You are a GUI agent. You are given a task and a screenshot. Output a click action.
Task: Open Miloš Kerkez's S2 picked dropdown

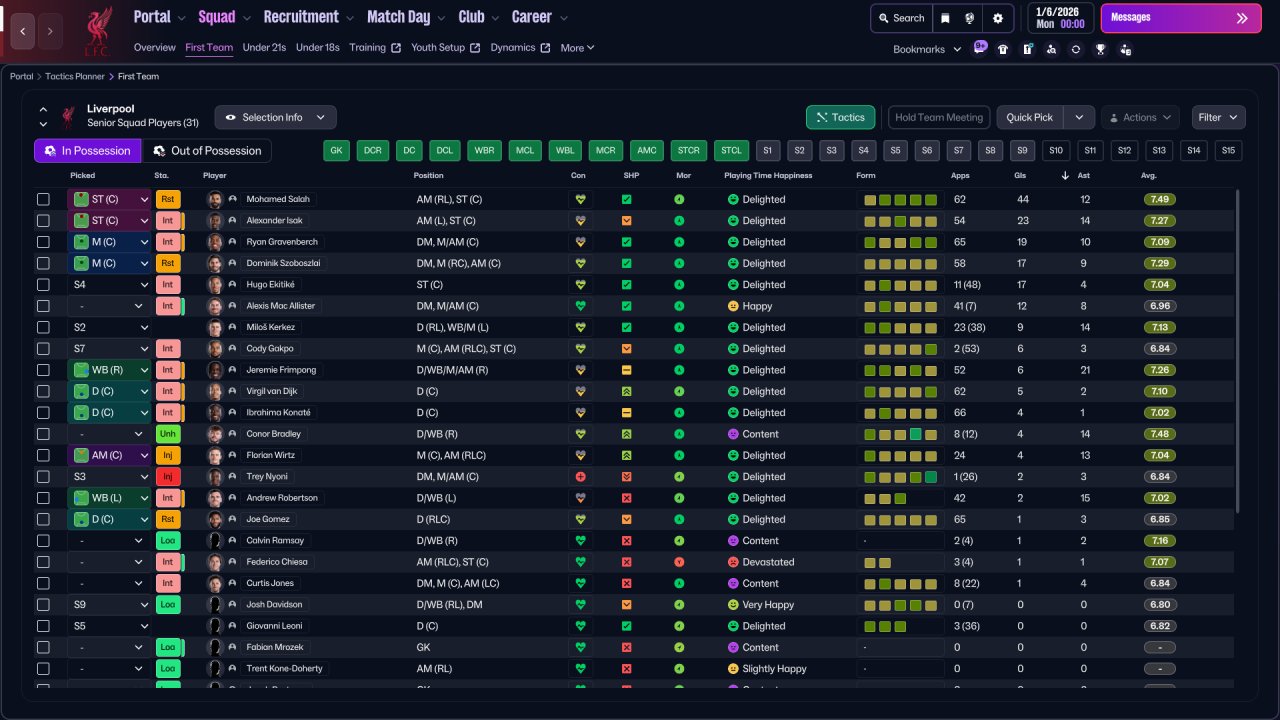click(109, 327)
